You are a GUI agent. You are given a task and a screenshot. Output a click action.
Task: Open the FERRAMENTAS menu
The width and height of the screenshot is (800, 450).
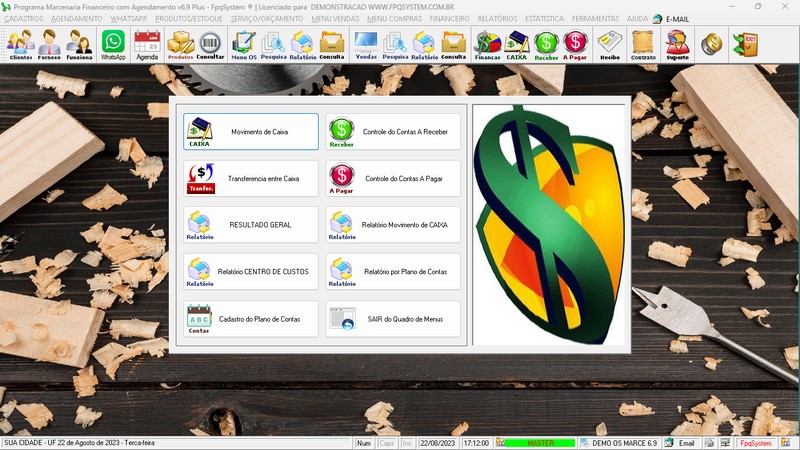click(595, 19)
